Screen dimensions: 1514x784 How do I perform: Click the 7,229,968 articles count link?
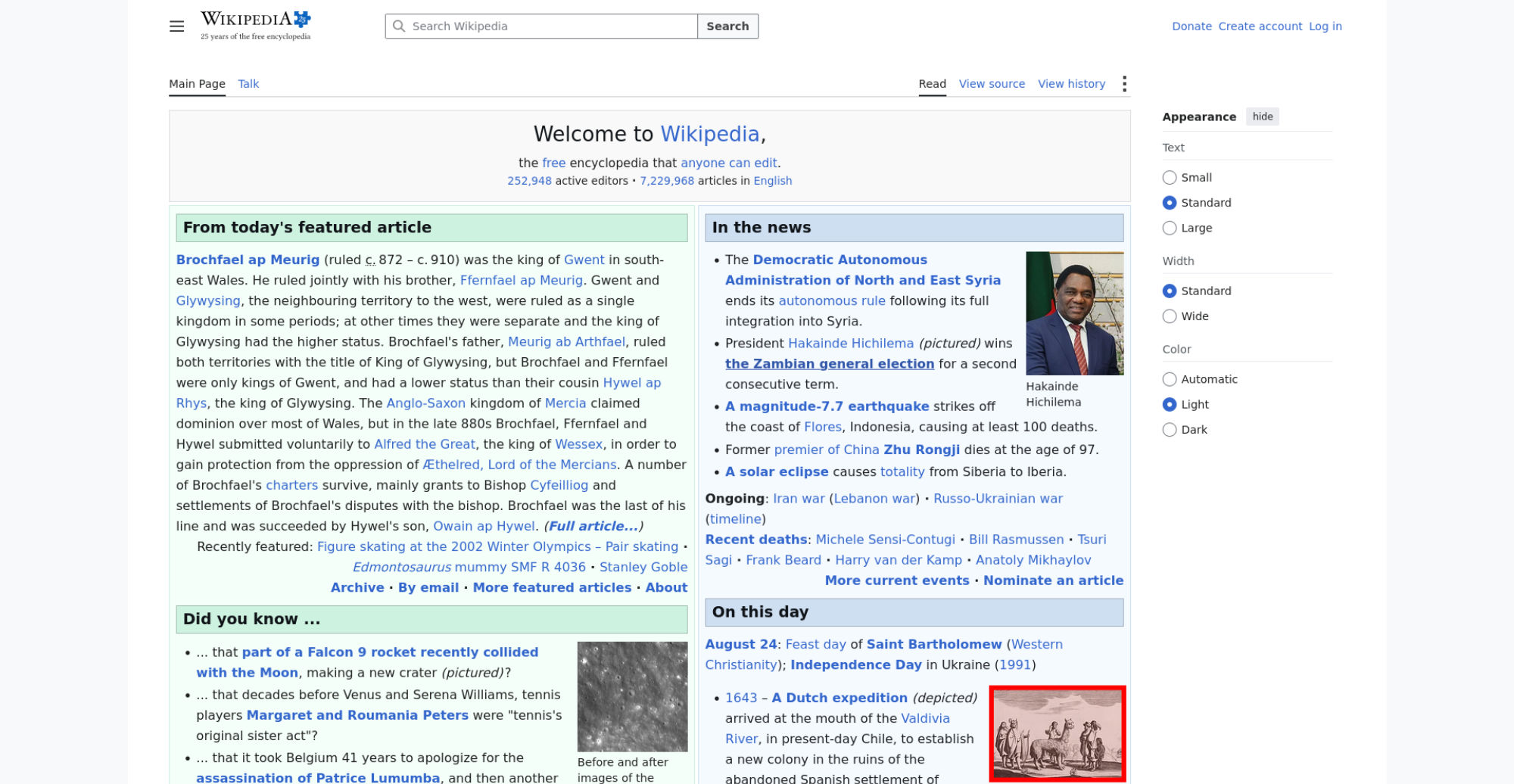667,181
